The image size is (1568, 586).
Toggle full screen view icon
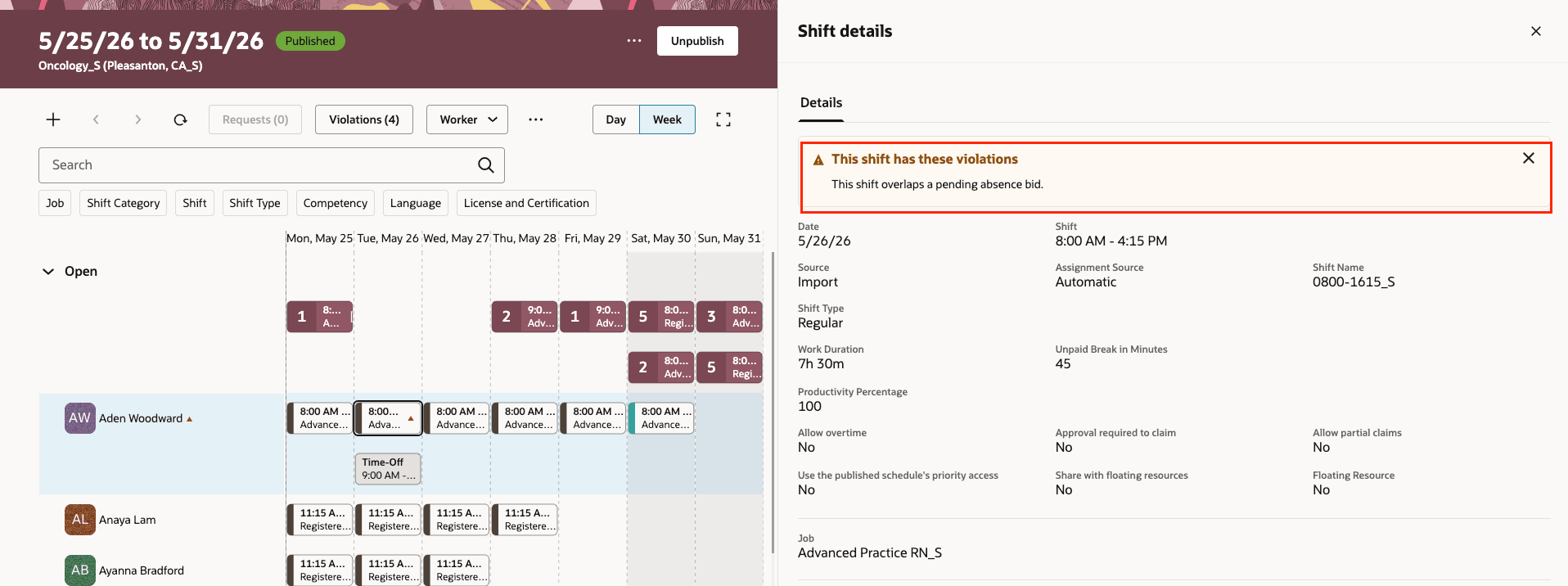(x=723, y=119)
